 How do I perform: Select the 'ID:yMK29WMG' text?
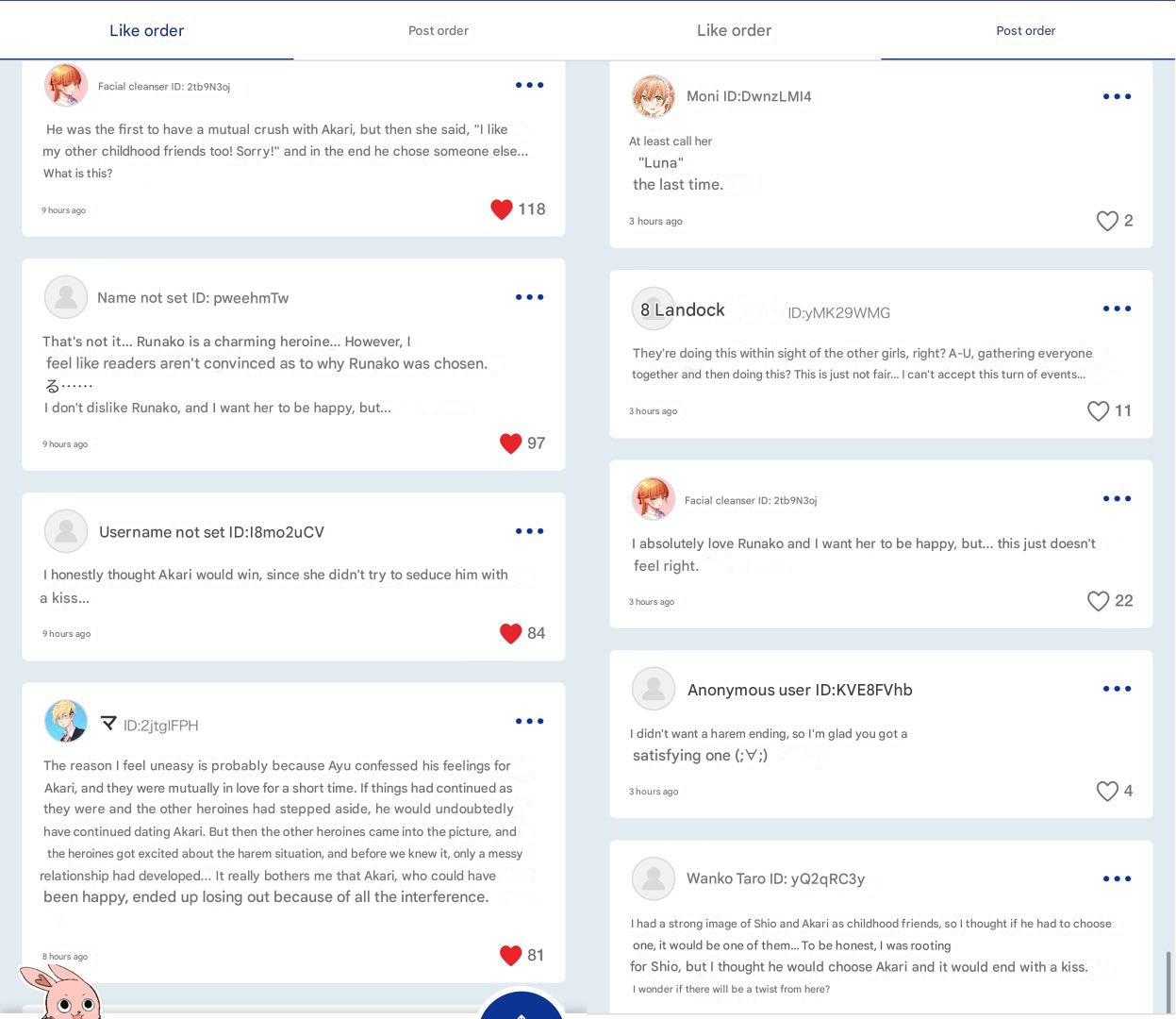click(839, 313)
